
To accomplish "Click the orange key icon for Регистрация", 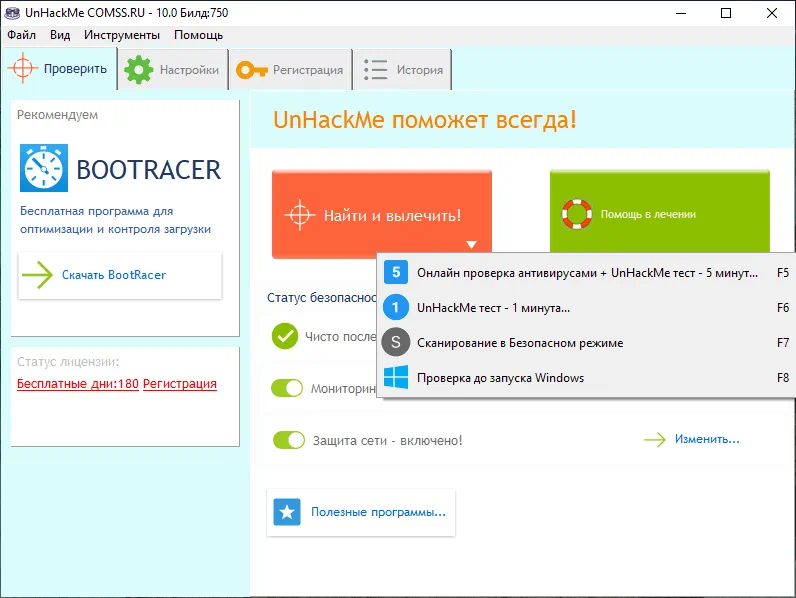I will 251,70.
